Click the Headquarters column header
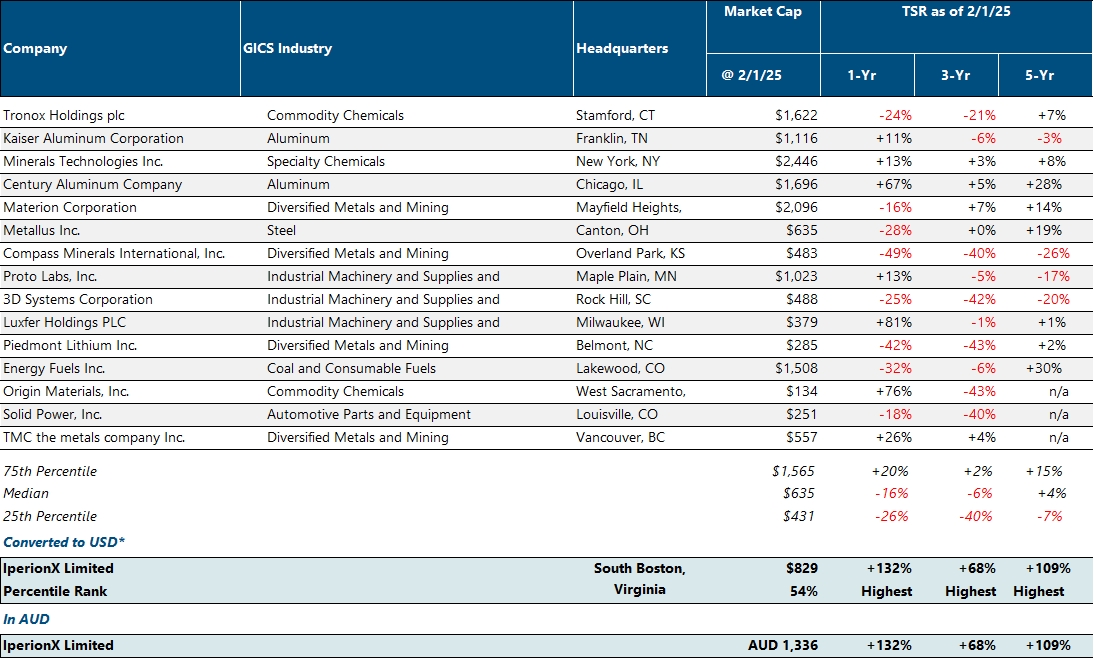Viewport: 1094px width, 659px height. coord(622,49)
